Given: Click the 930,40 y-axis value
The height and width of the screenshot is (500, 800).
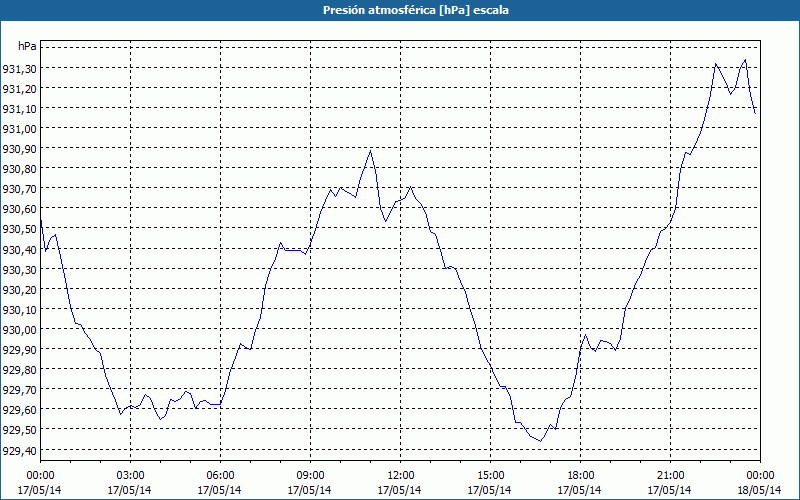Looking at the screenshot, I should (19, 248).
